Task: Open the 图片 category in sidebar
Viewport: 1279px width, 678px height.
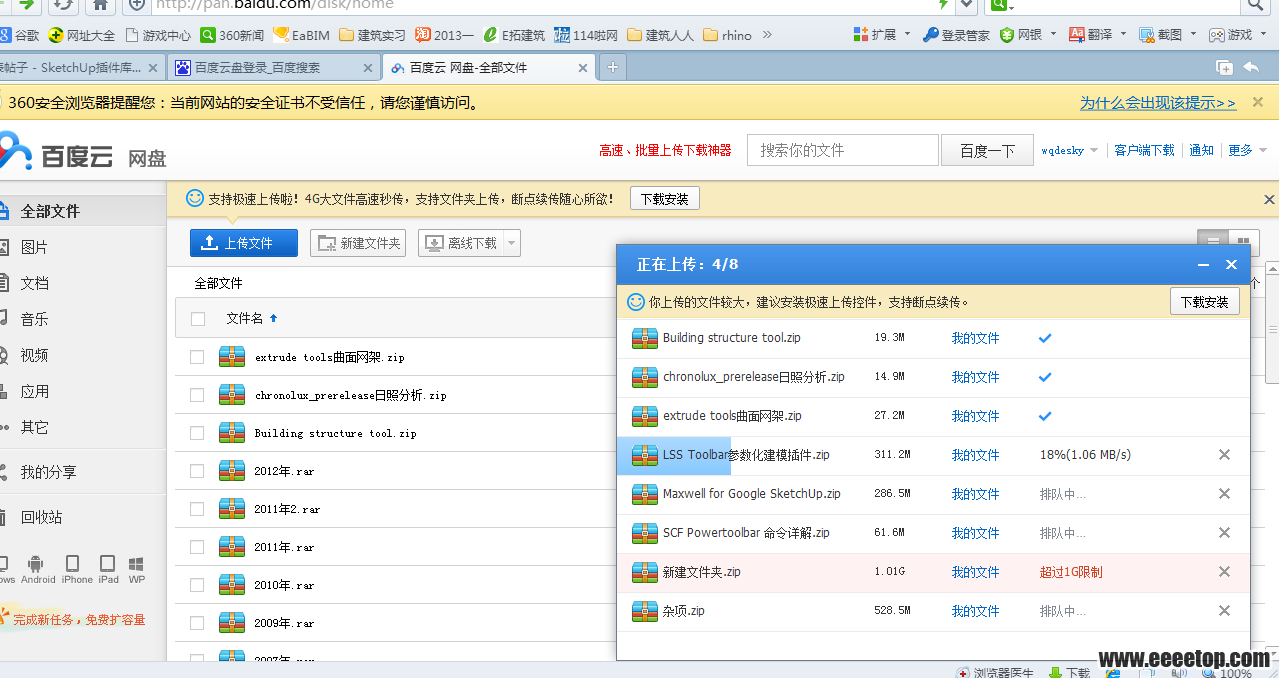Action: pyautogui.click(x=34, y=247)
